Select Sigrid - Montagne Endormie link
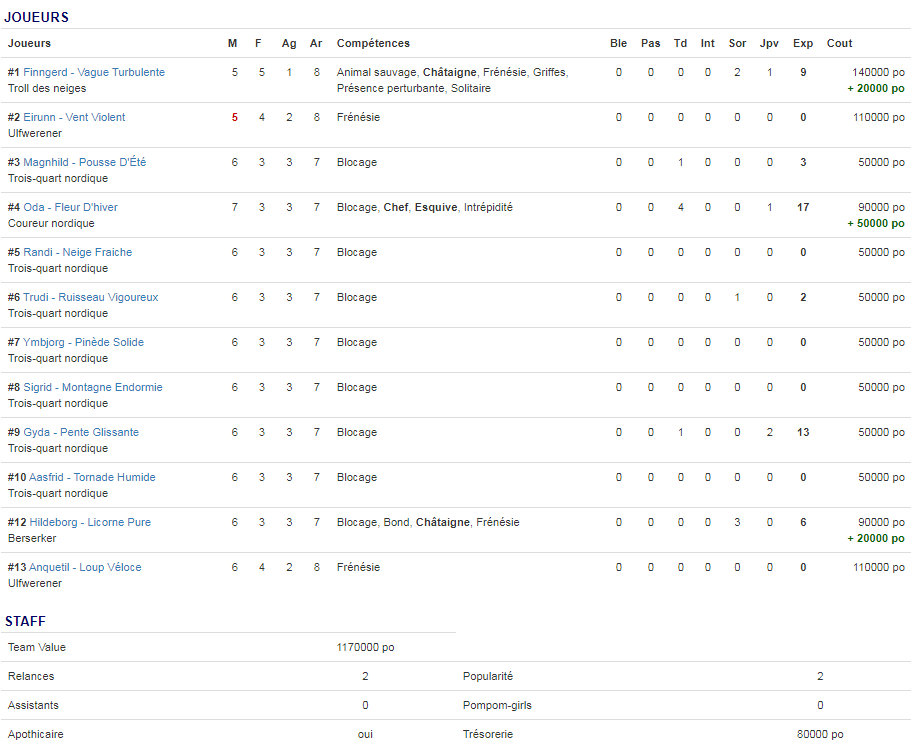This screenshot has height=751, width=915. coord(92,387)
